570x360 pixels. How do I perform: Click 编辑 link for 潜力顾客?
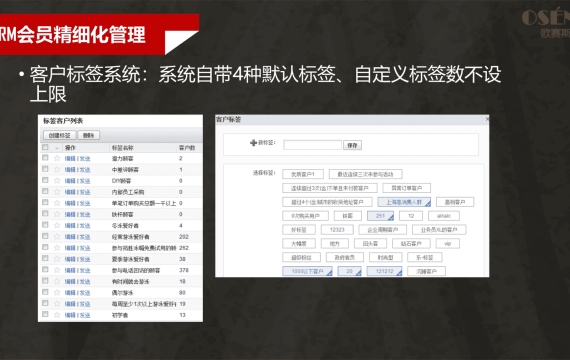(x=70, y=159)
